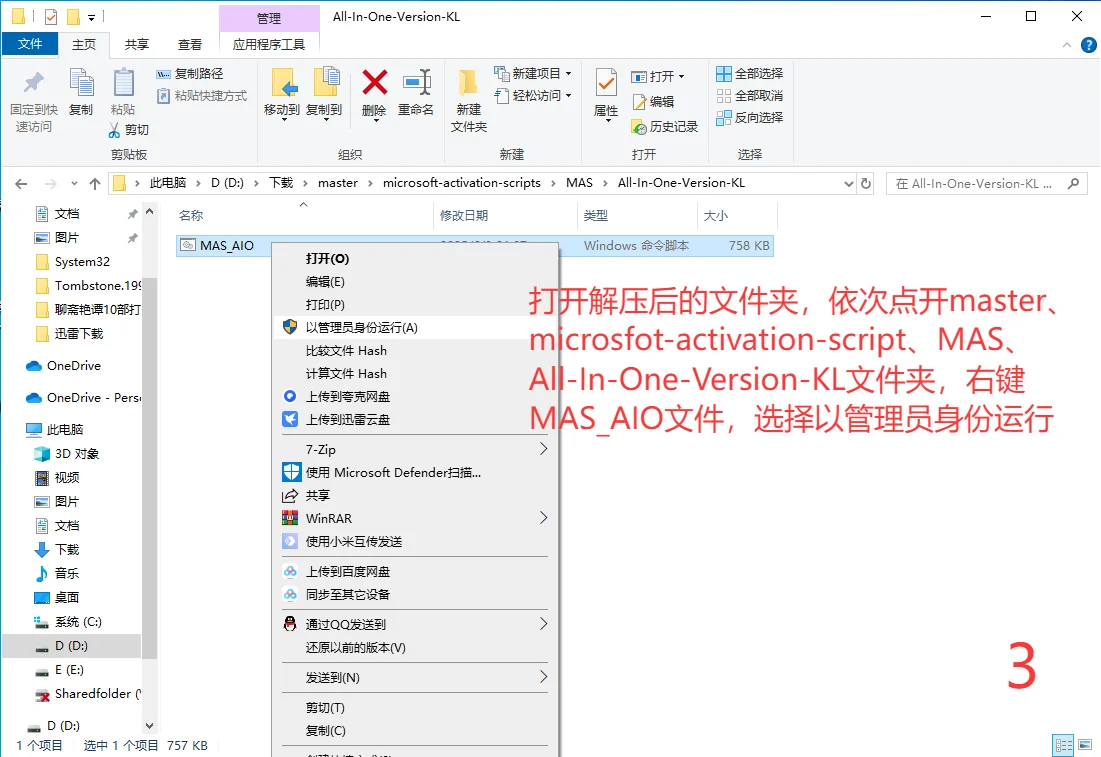
Task: Open the Application Tools (应用程序工具) tab
Action: [269, 44]
